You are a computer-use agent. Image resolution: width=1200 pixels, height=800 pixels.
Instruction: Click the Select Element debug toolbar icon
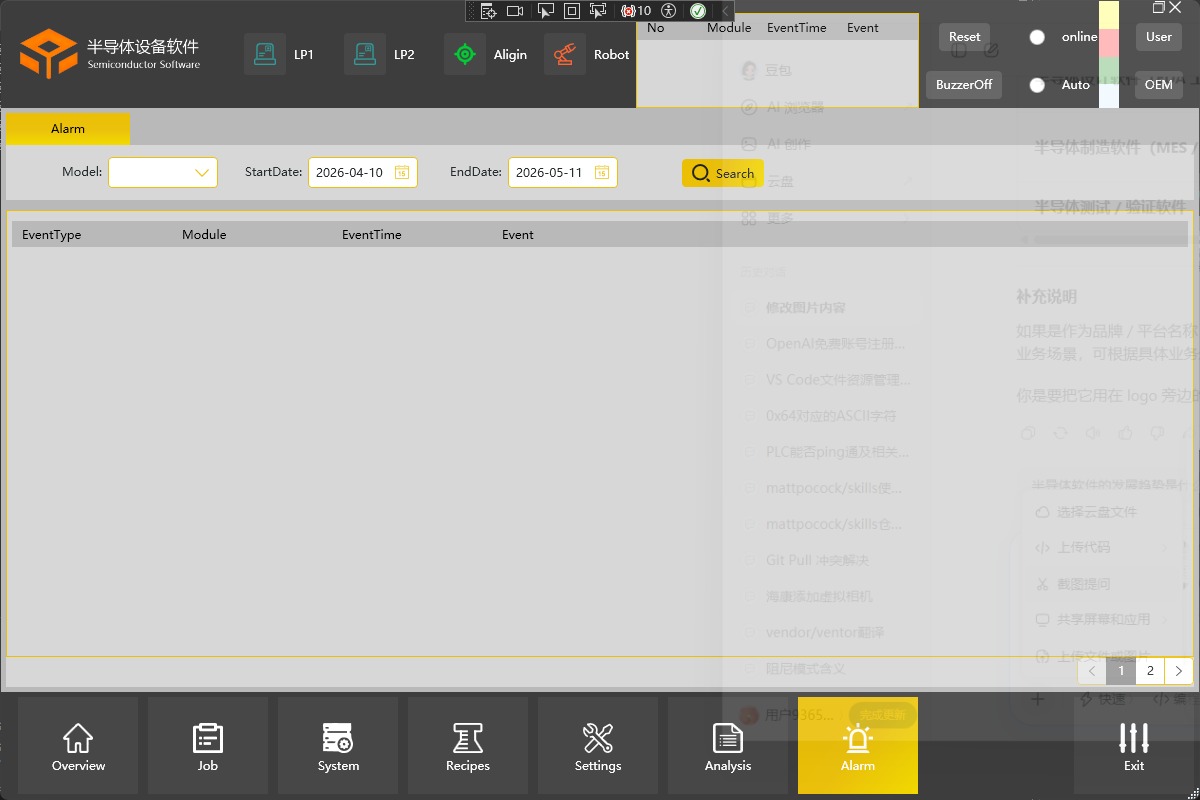pos(546,11)
